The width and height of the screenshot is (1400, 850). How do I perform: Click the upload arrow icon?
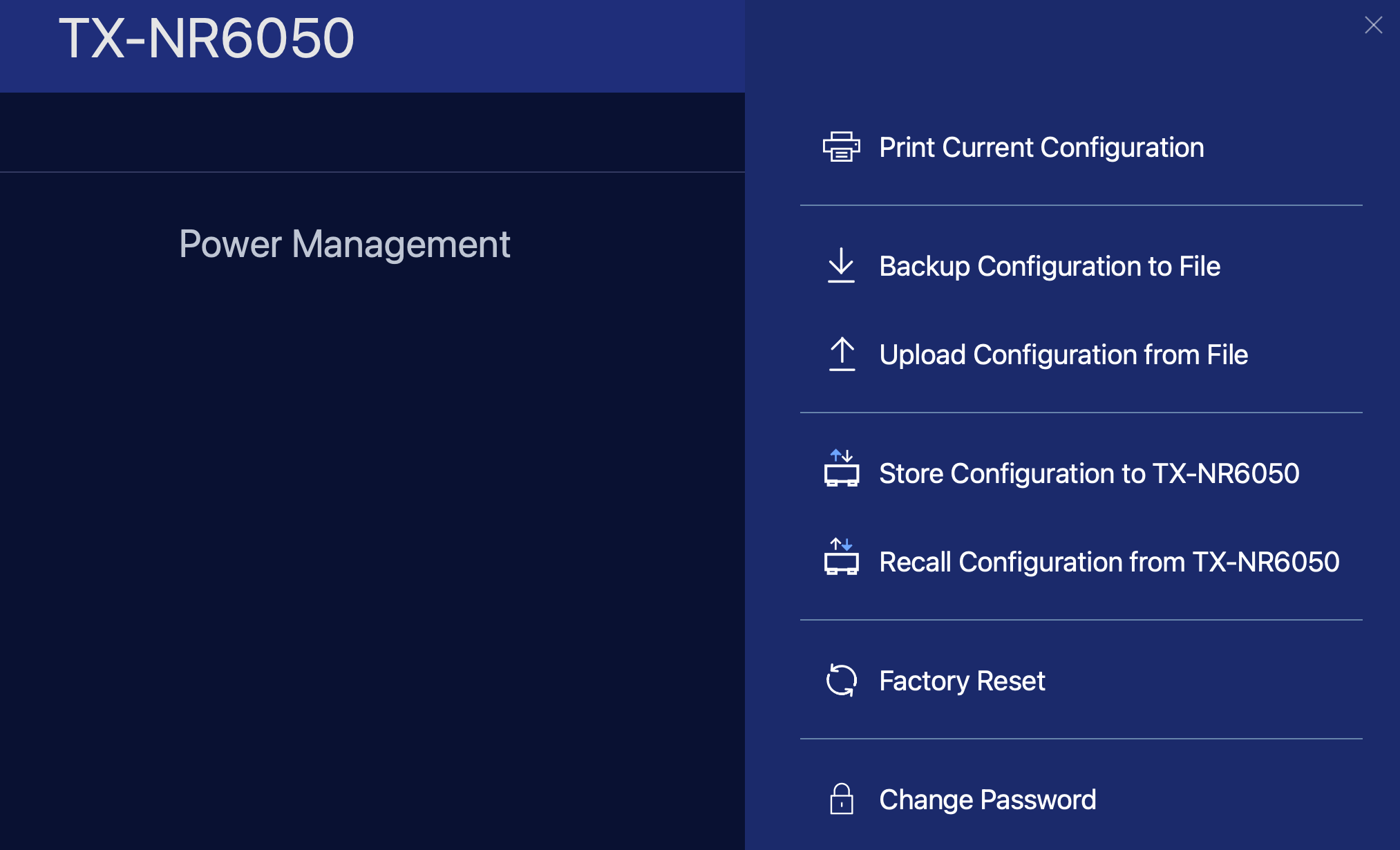coord(841,354)
